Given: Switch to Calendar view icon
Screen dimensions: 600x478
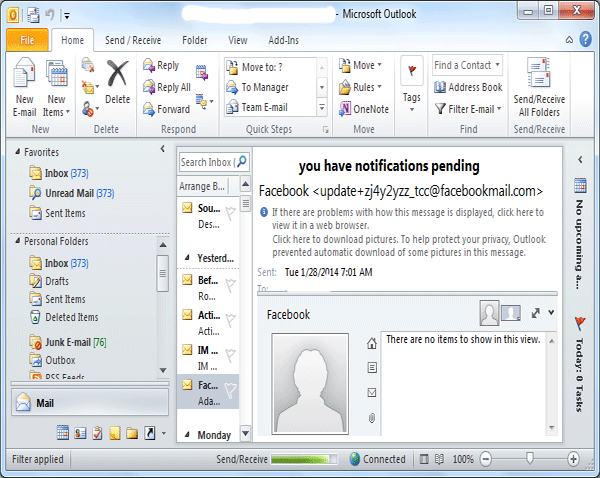Looking at the screenshot, I should pyautogui.click(x=63, y=433).
